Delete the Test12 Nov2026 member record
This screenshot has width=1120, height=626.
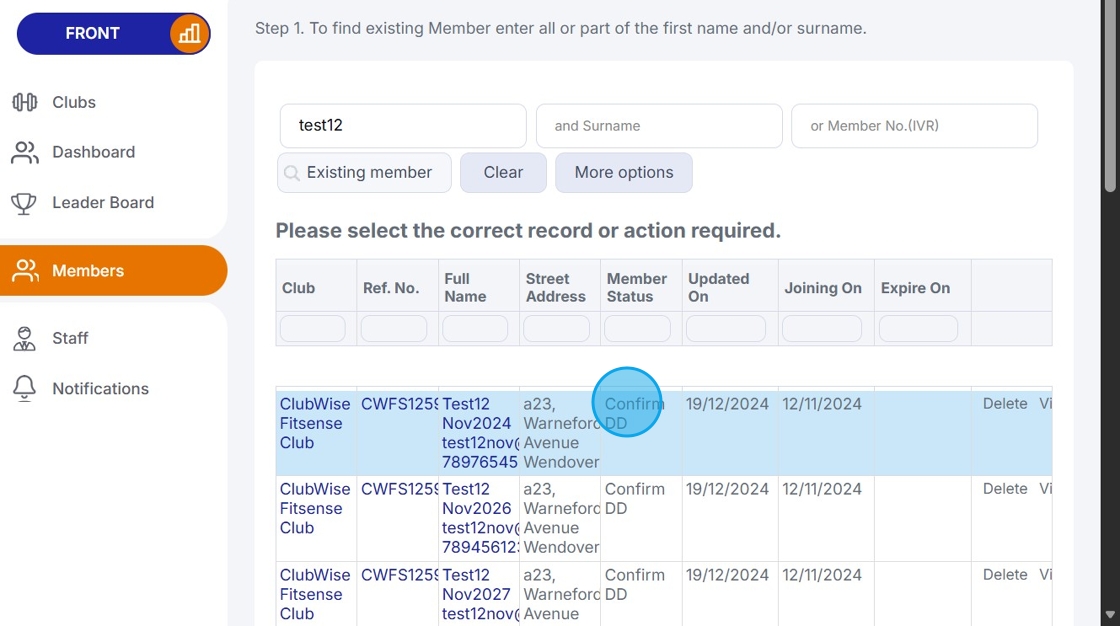click(x=1004, y=489)
